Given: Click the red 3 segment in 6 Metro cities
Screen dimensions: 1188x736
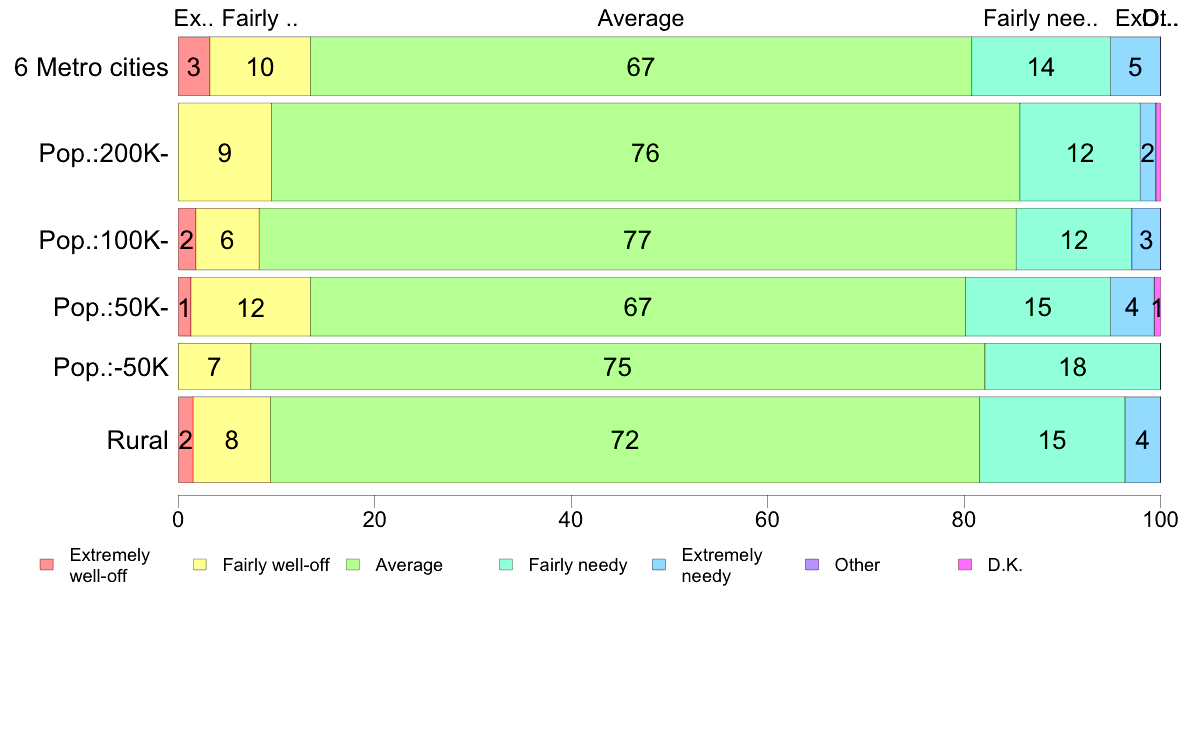Looking at the screenshot, I should click(x=194, y=67).
